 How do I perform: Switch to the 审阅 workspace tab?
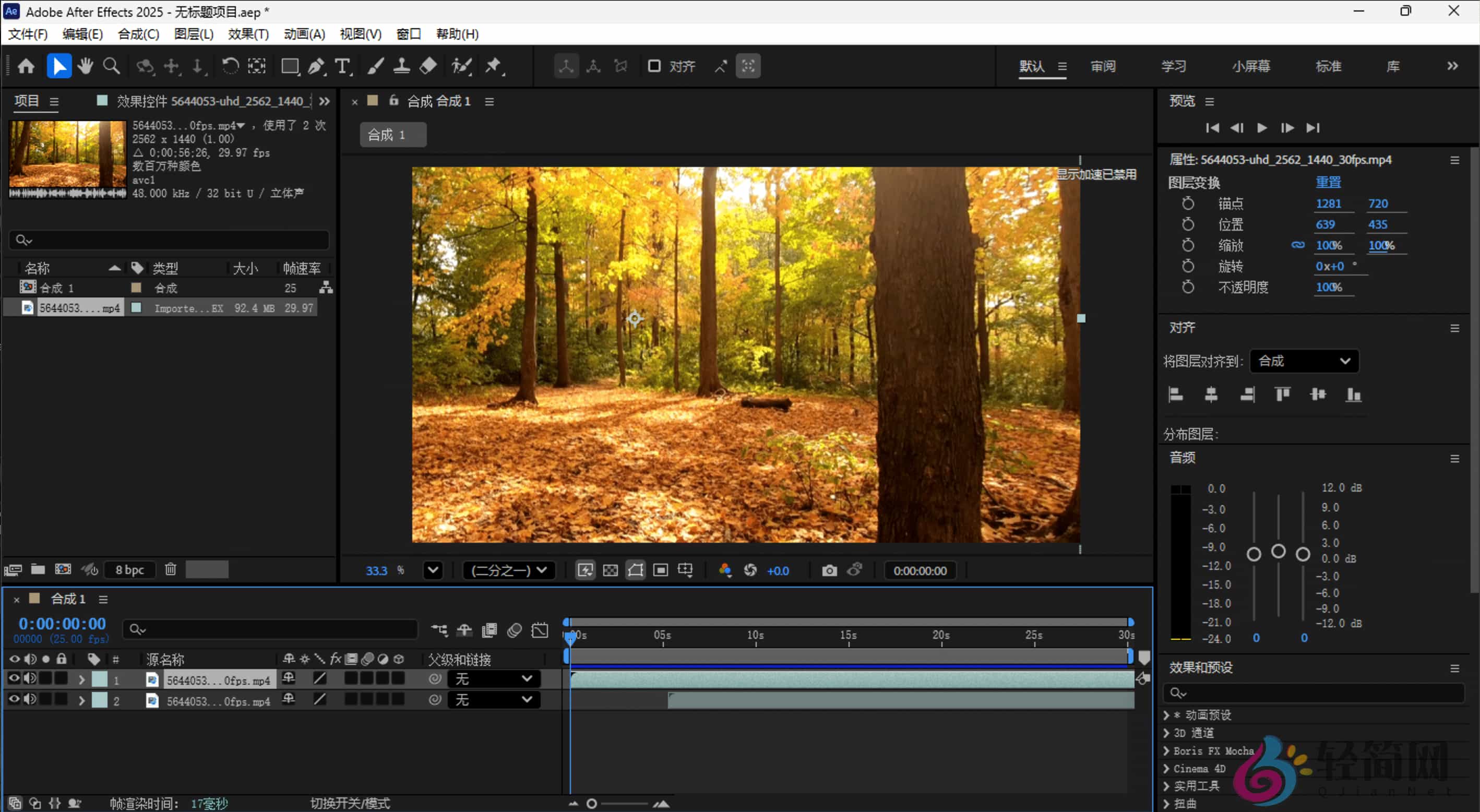1103,67
